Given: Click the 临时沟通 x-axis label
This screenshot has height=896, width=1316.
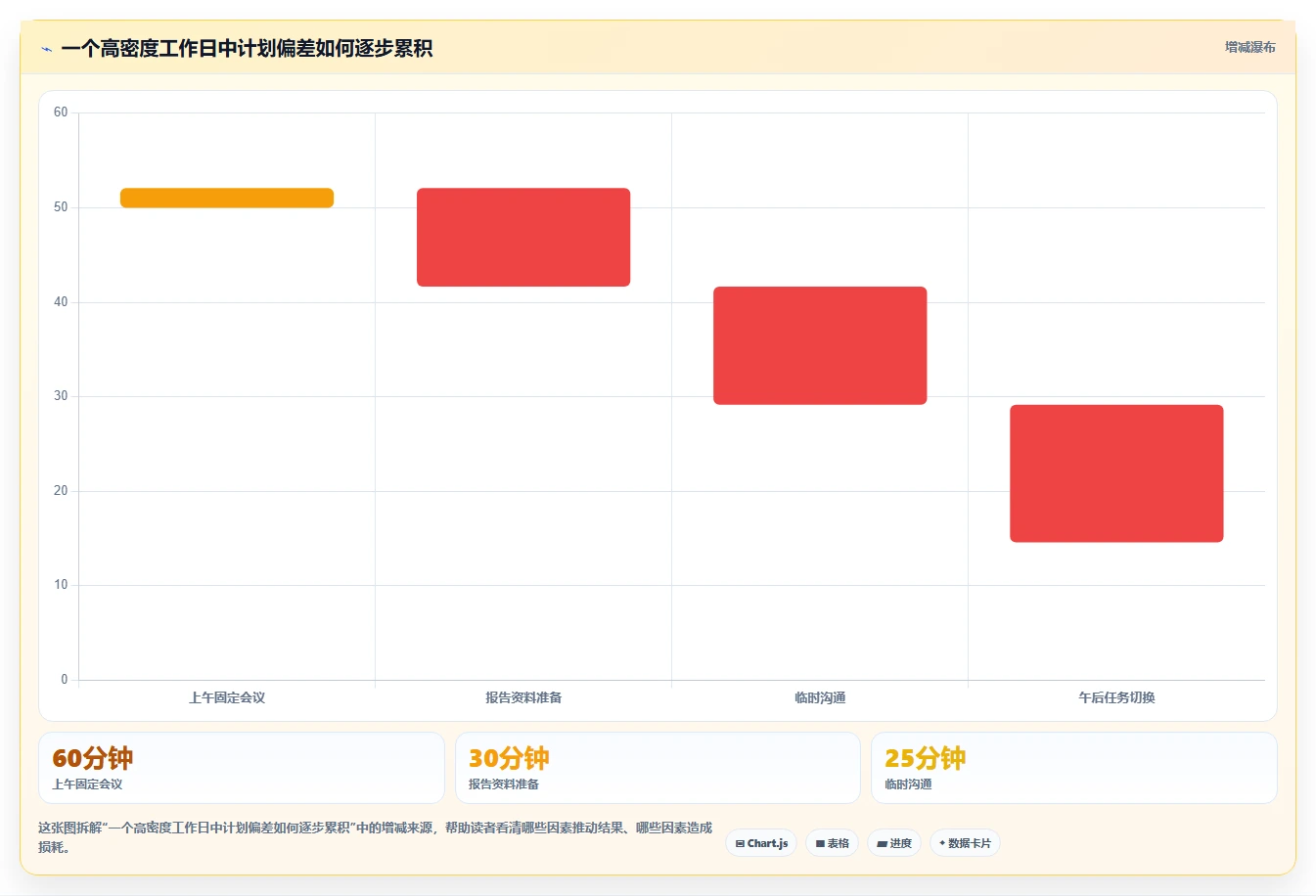Looking at the screenshot, I should click(x=820, y=697).
